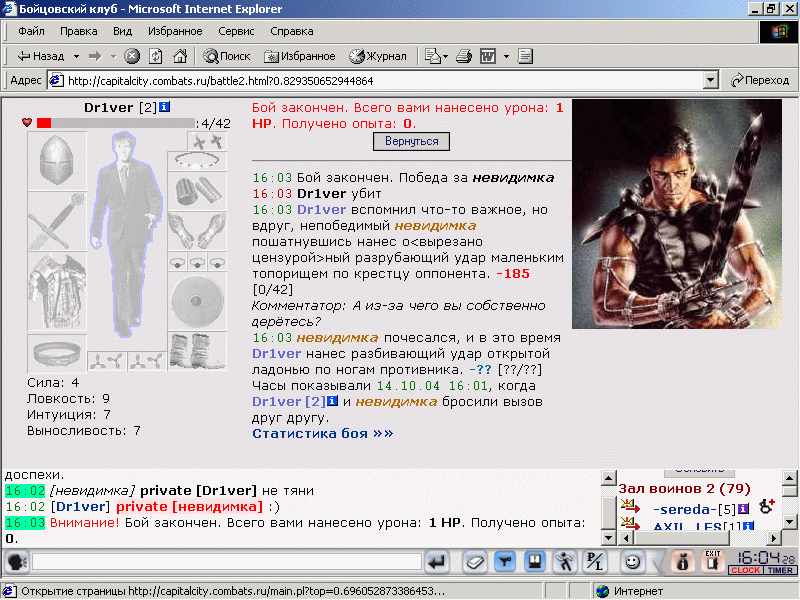Viewport: 800px width, 600px height.
Task: Expand the Word edit button's dropdown arrow
Action: [506, 56]
